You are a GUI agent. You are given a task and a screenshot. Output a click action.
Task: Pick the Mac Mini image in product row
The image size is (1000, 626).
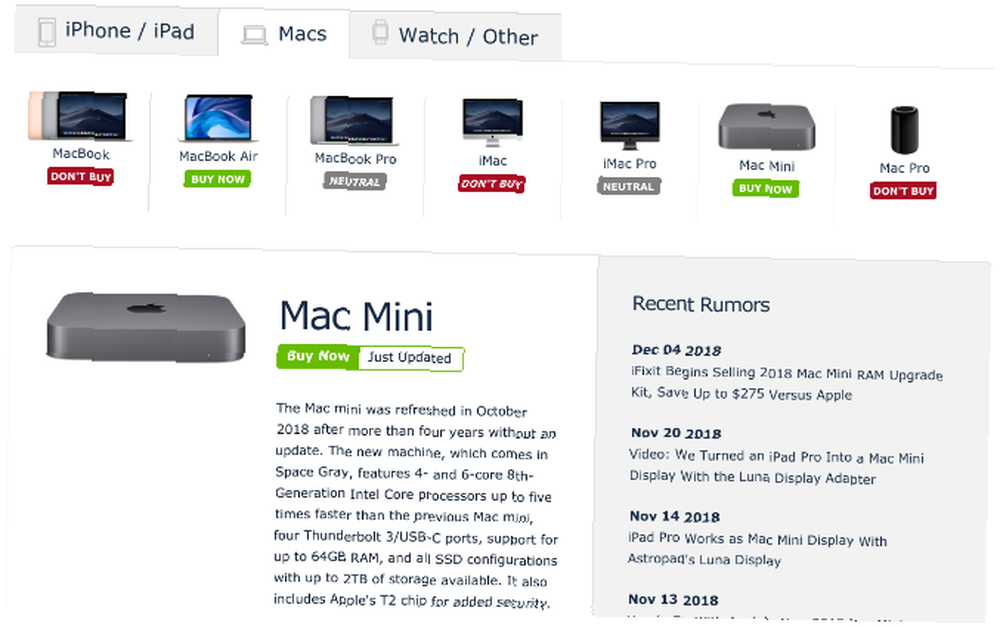(767, 127)
